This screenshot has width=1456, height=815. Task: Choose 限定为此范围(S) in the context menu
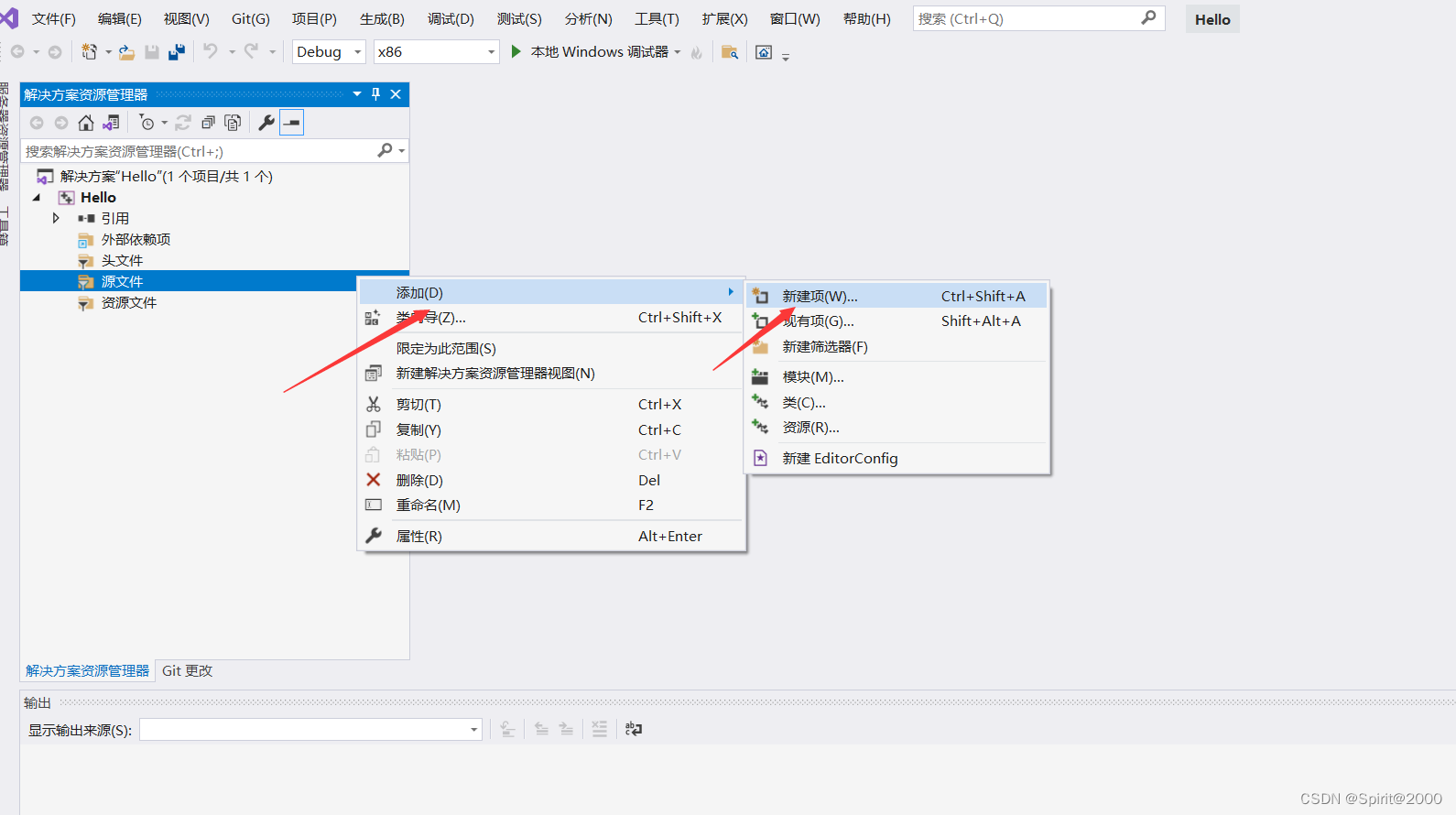click(550, 348)
